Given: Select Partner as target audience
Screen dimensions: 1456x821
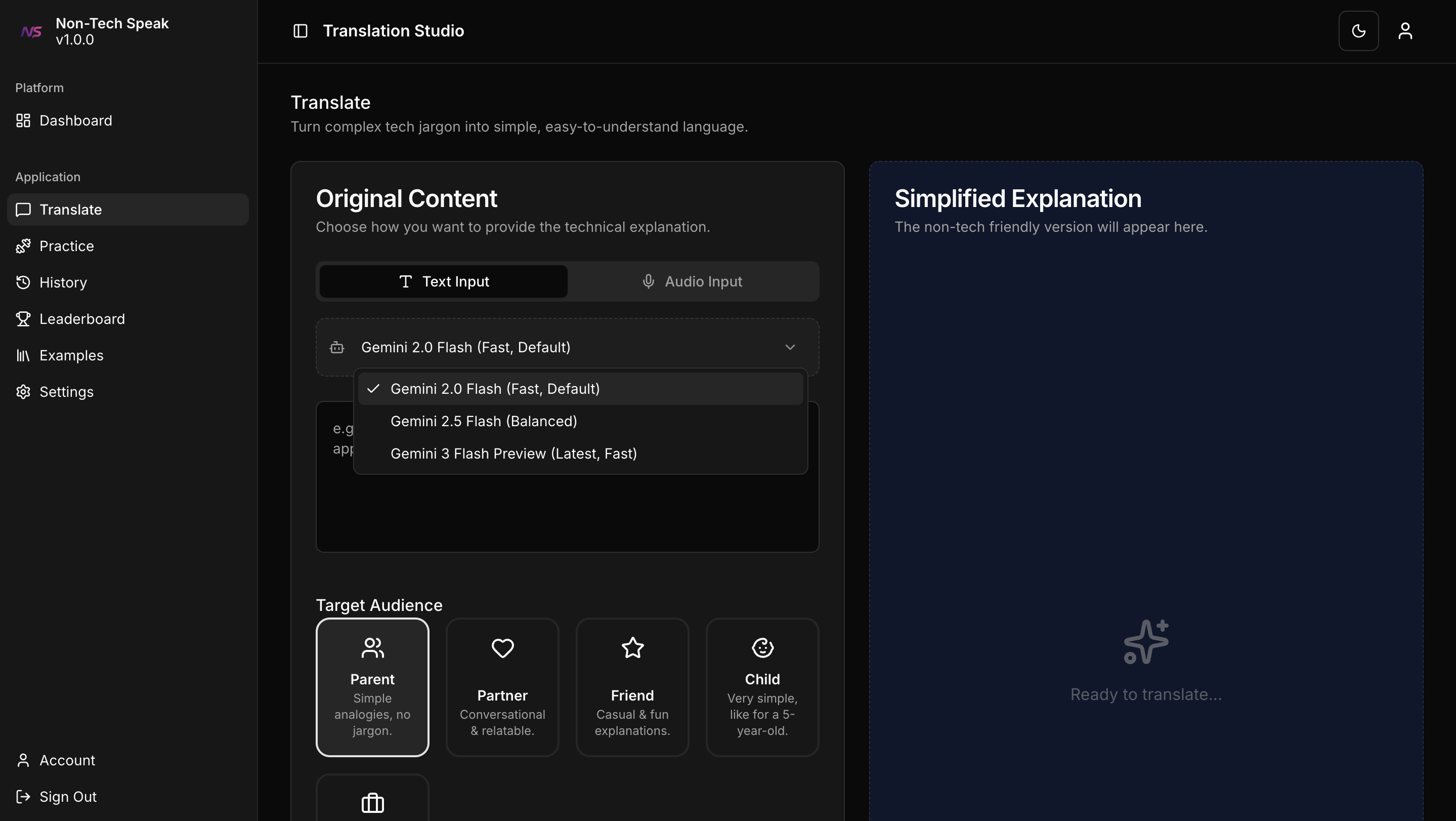Looking at the screenshot, I should [x=502, y=687].
